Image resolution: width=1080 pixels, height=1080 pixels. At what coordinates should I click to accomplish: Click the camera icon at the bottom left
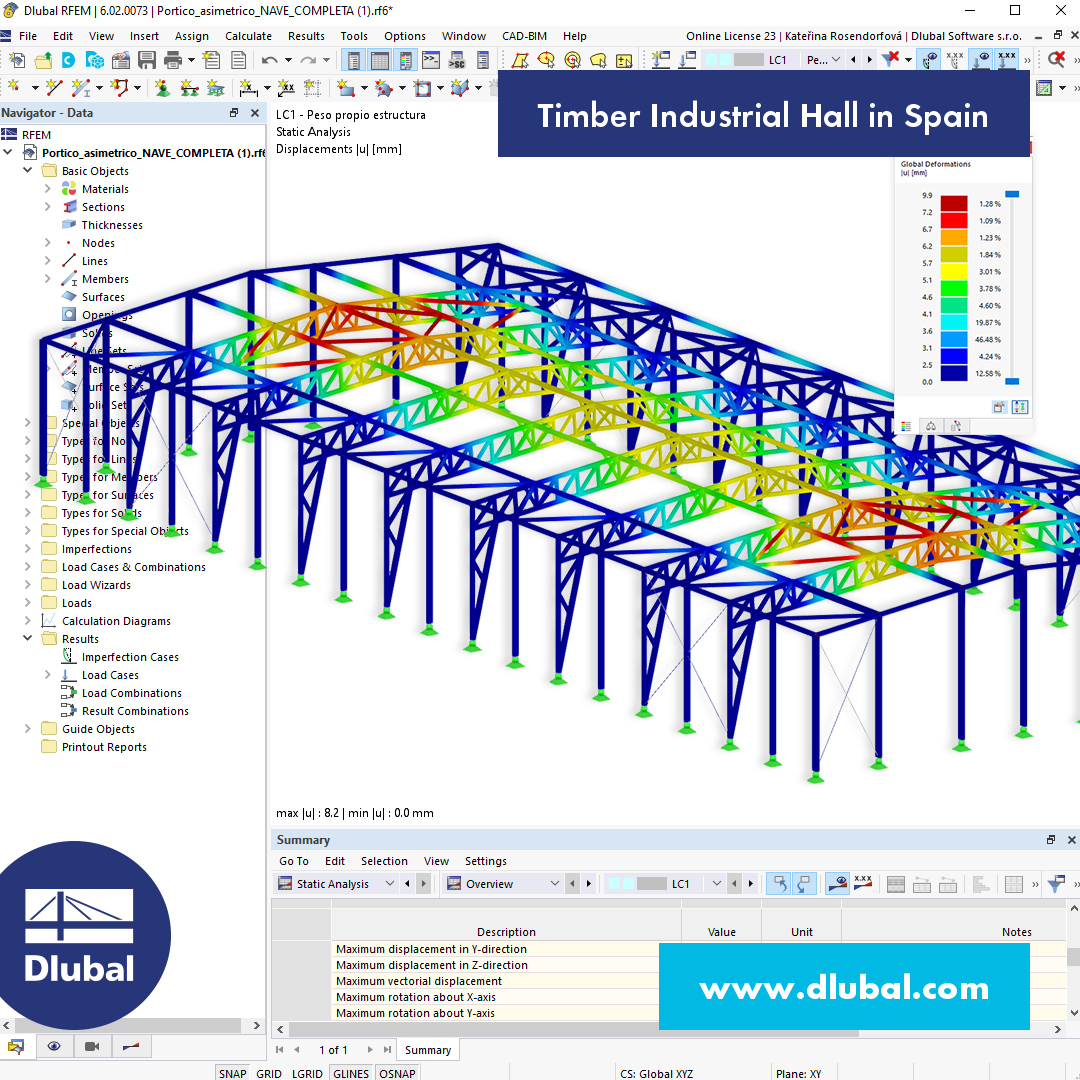tap(91, 1046)
